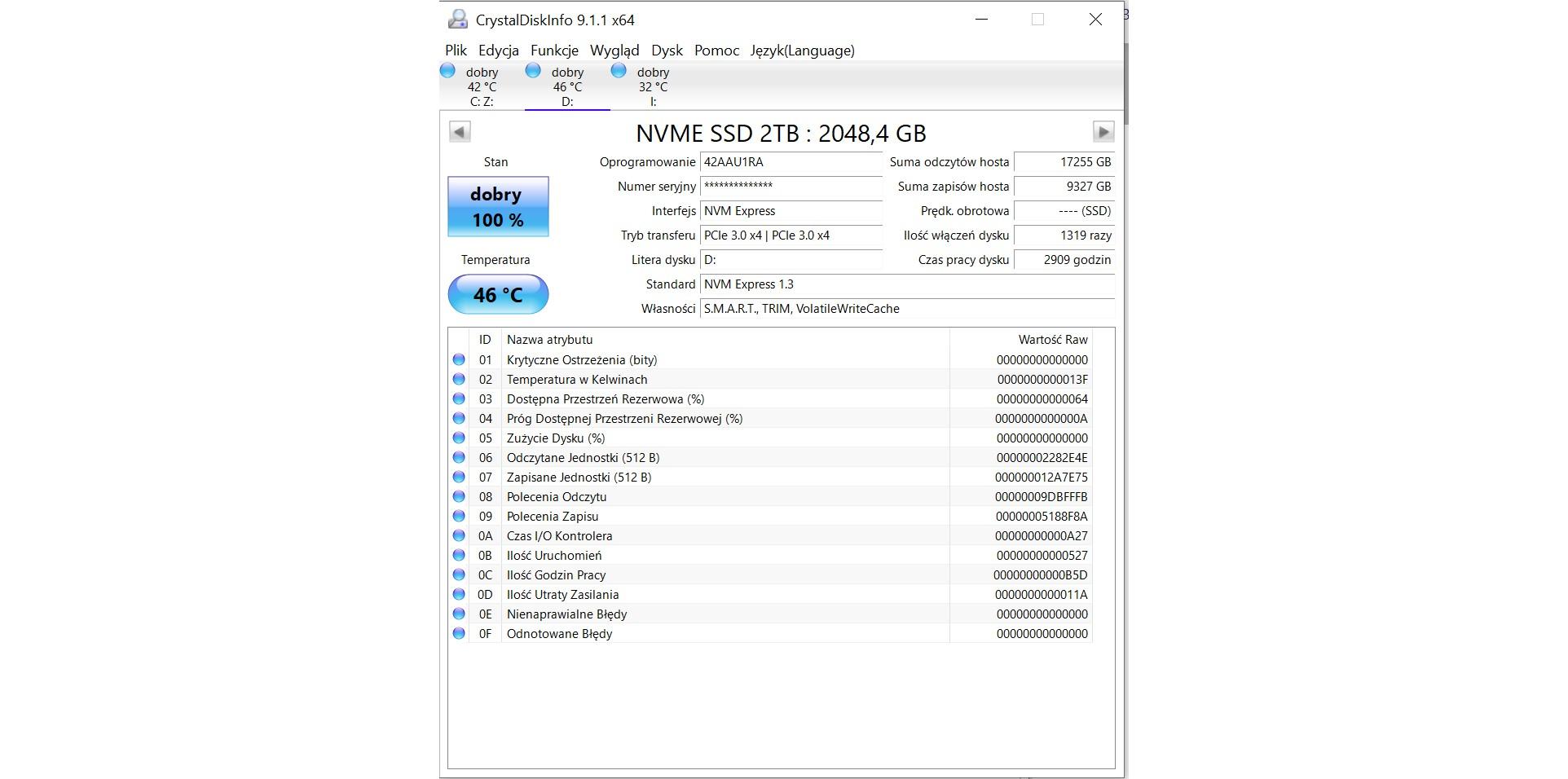The height and width of the screenshot is (779, 1568).
Task: Click the Wartość Raw column header
Action: (1052, 340)
